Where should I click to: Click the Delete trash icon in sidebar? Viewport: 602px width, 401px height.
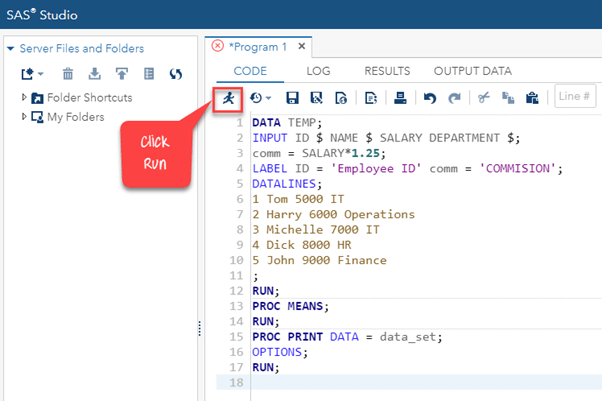tap(68, 73)
